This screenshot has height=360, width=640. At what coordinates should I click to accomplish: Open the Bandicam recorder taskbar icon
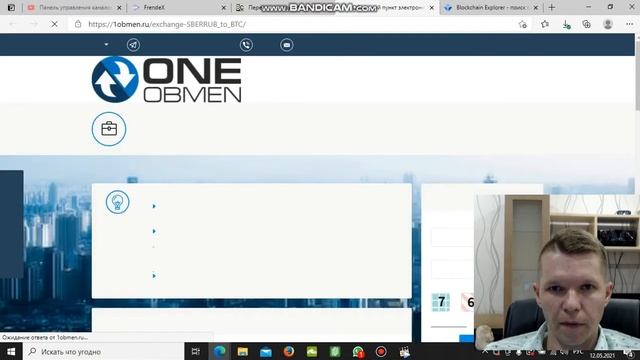381,351
